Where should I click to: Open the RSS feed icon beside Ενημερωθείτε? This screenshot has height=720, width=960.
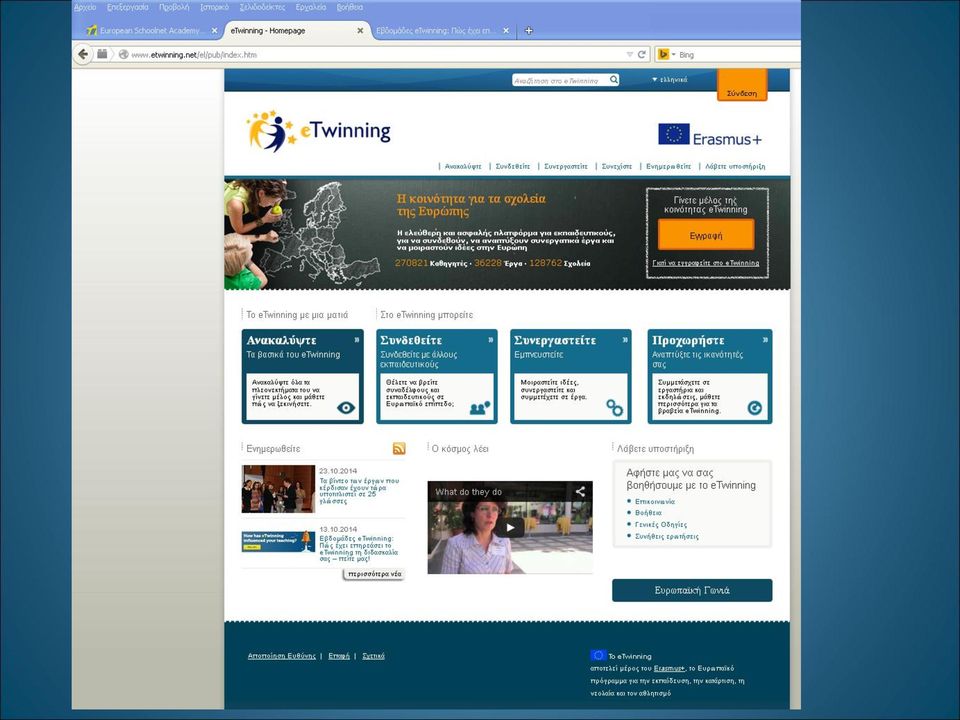click(x=399, y=449)
